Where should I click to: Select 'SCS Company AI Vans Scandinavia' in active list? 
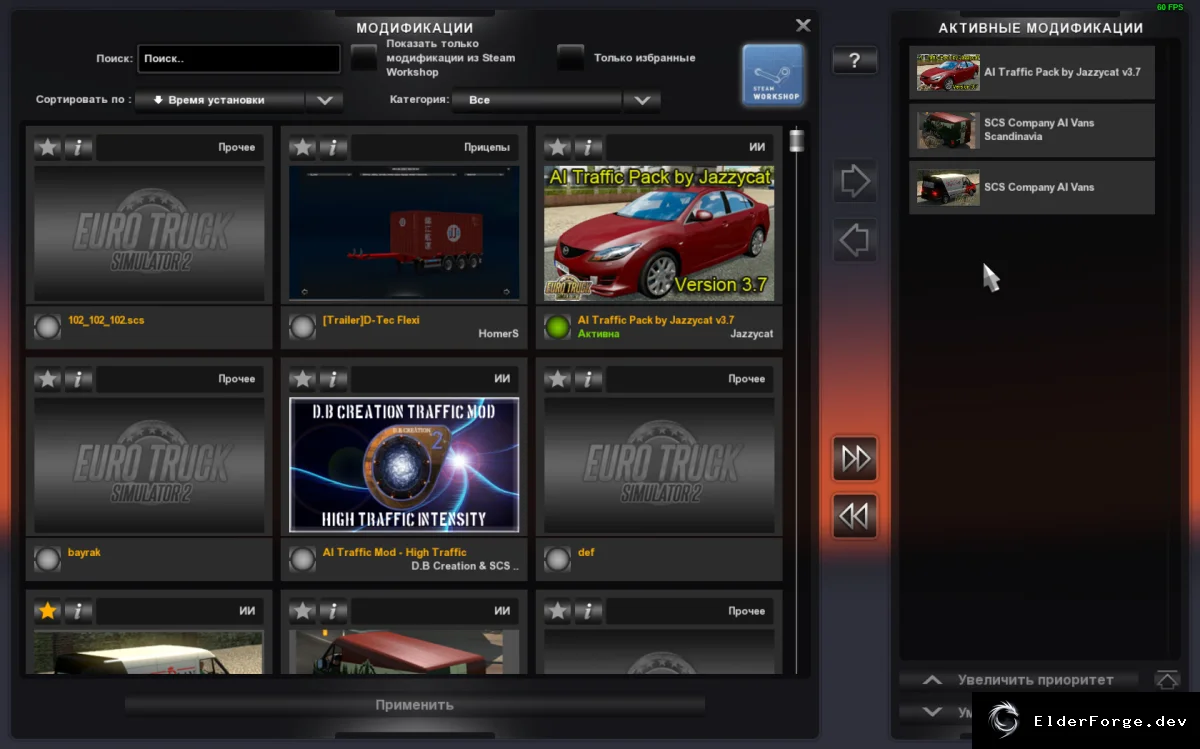click(1032, 130)
